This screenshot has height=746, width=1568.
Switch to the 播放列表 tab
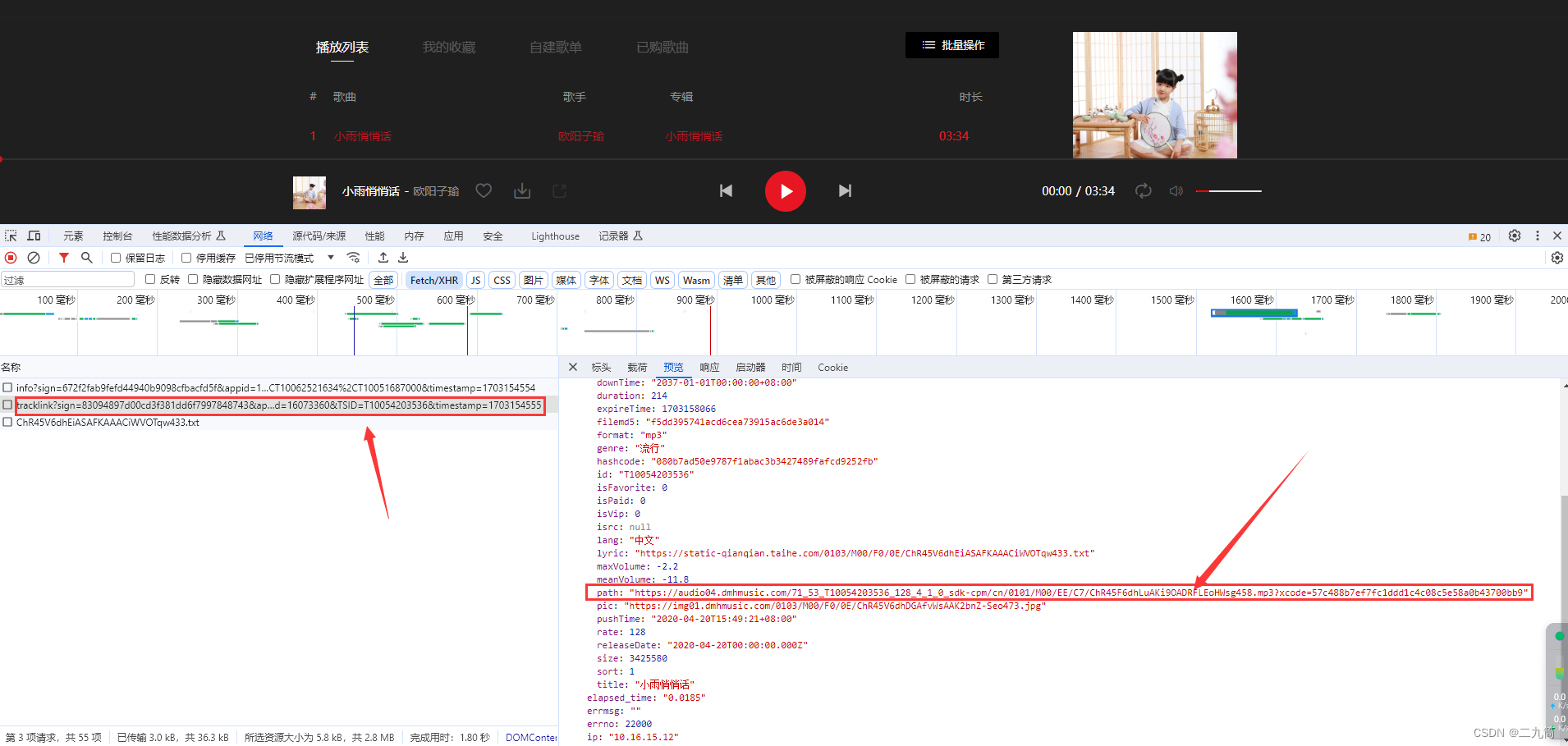point(342,48)
